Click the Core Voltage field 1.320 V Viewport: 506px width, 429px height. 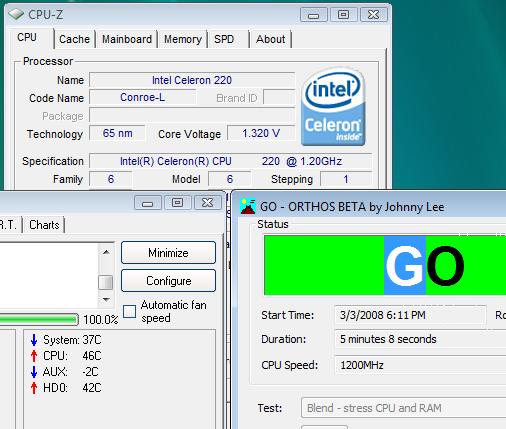pyautogui.click(x=261, y=133)
